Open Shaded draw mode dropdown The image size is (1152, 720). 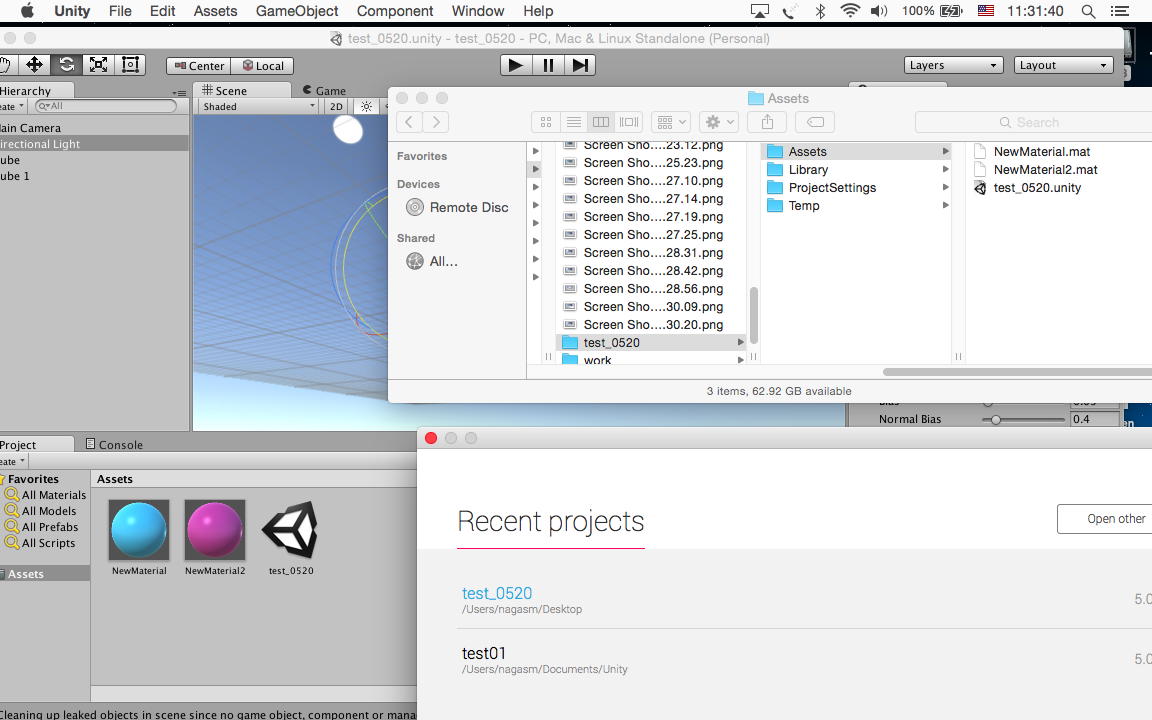click(259, 107)
